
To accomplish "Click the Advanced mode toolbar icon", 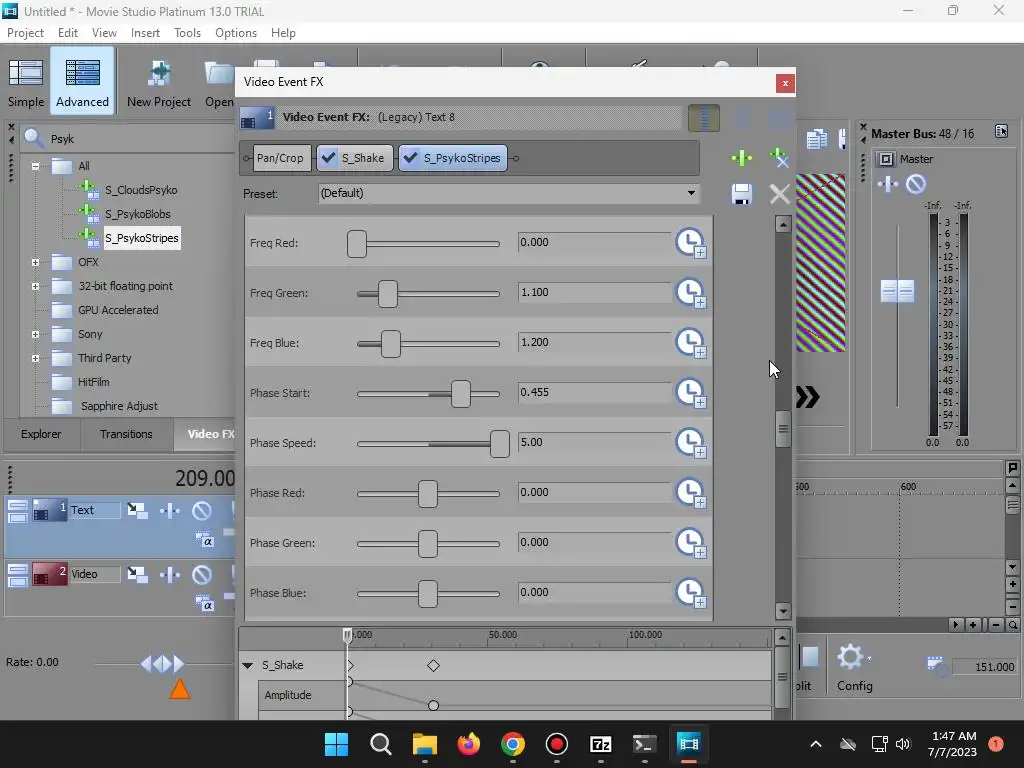I will point(82,82).
